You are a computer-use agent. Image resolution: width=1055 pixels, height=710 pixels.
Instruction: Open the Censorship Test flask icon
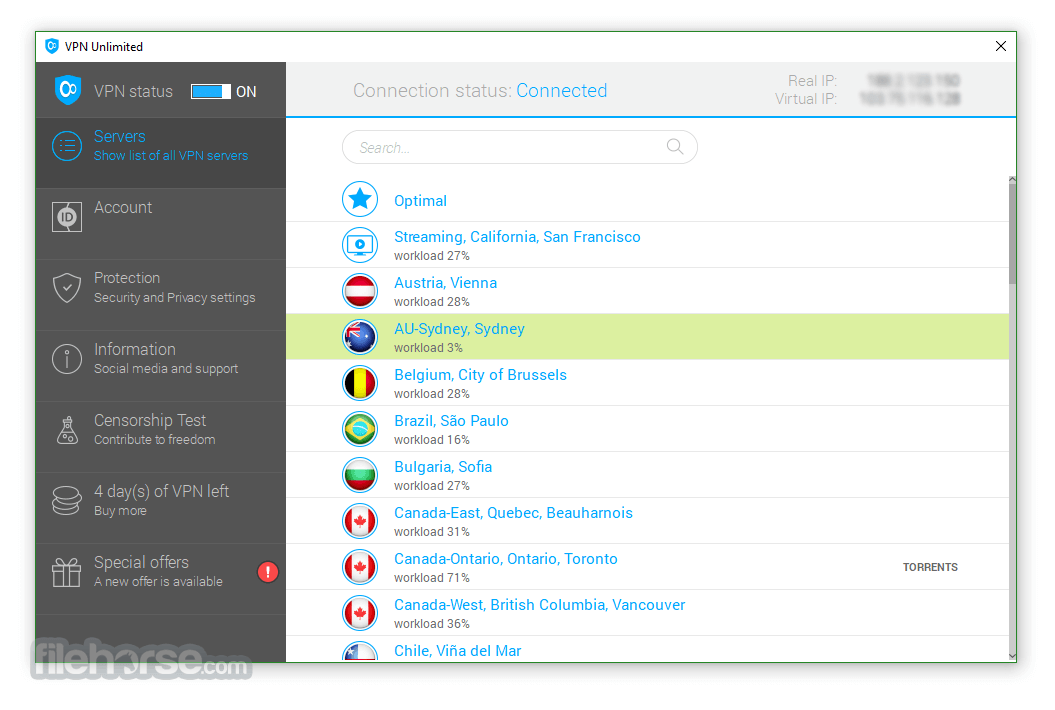click(67, 430)
